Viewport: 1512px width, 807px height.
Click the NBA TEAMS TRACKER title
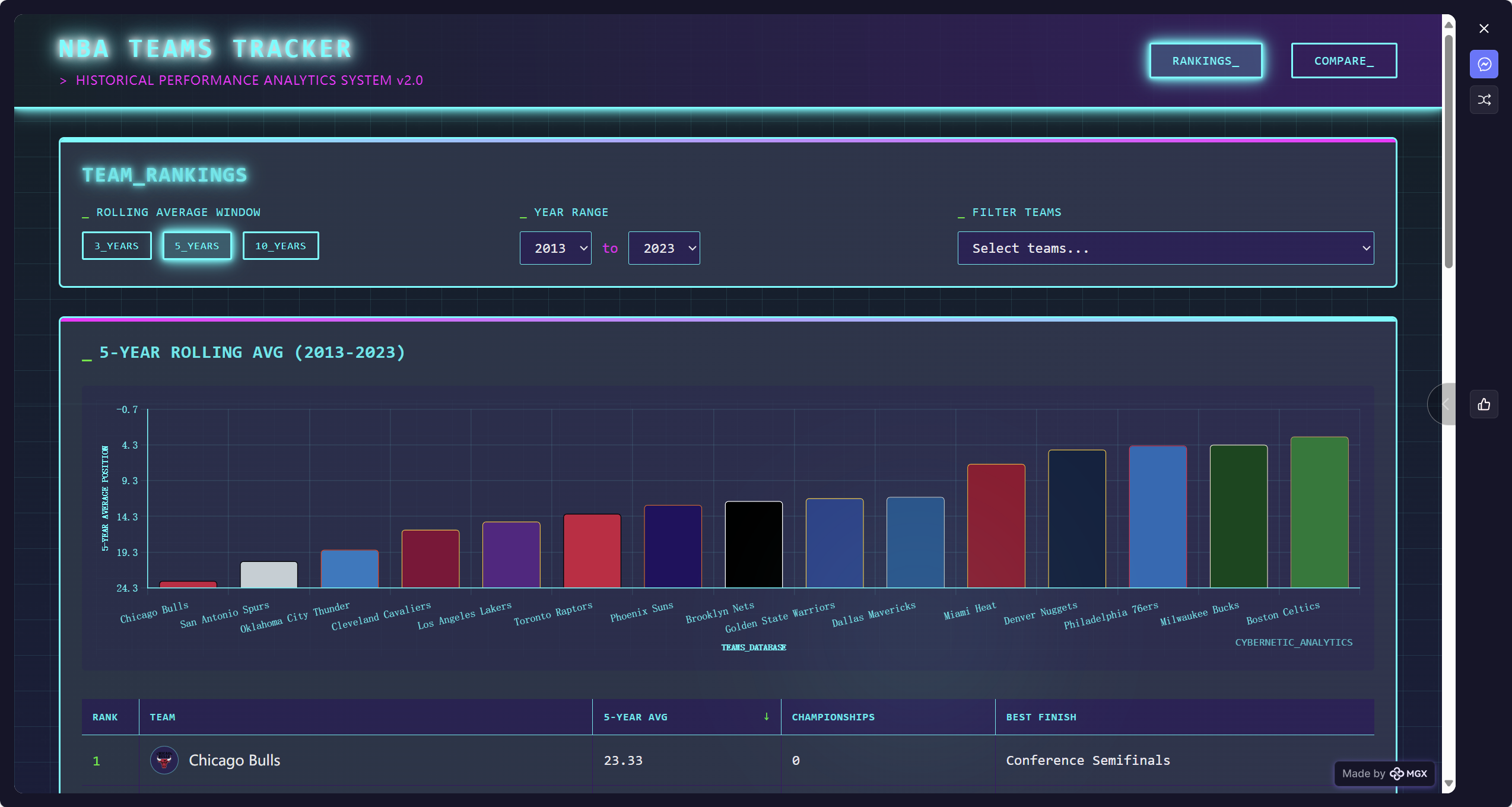(x=205, y=49)
